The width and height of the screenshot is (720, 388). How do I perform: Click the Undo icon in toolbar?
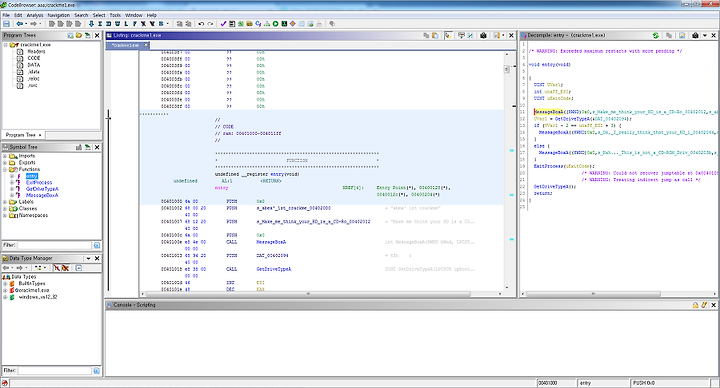(201, 24)
